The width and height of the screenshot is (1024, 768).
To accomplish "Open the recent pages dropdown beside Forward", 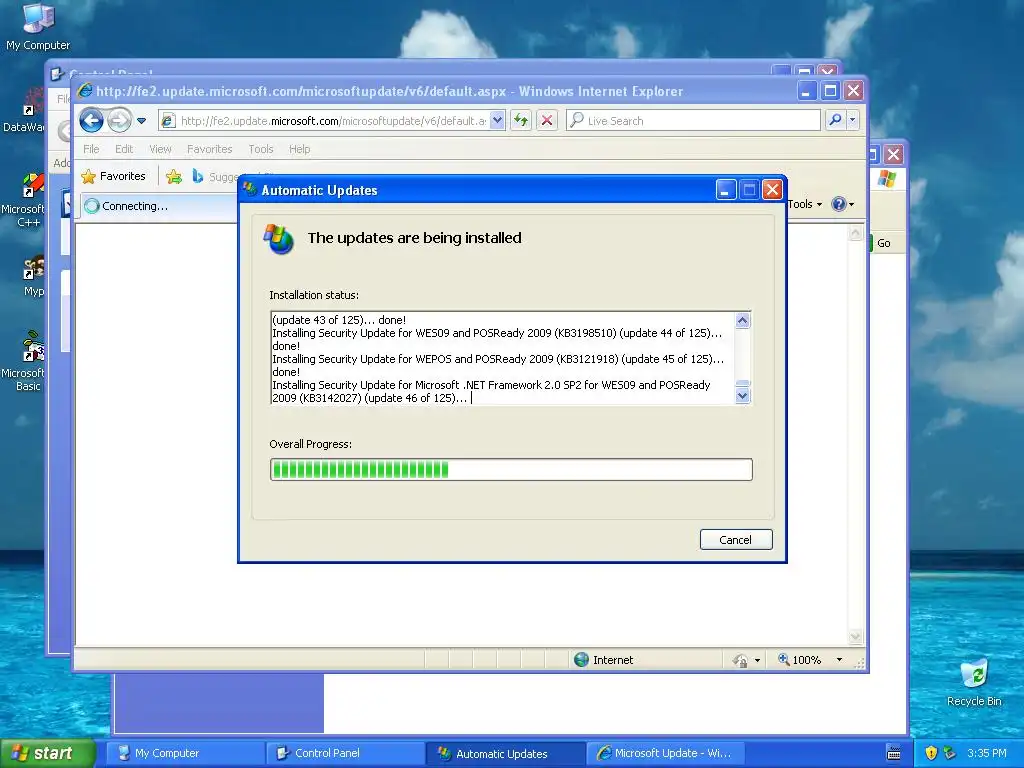I will point(142,121).
